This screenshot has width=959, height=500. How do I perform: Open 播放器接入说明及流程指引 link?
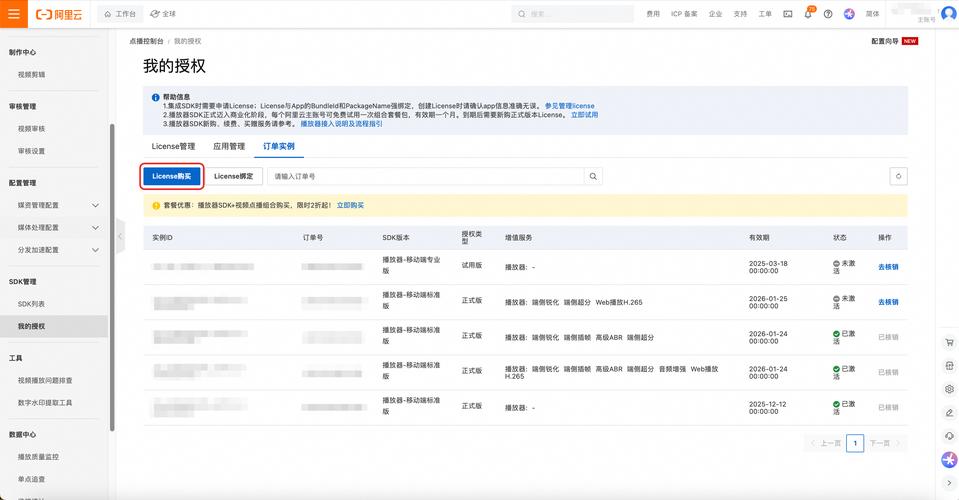tap(341, 123)
